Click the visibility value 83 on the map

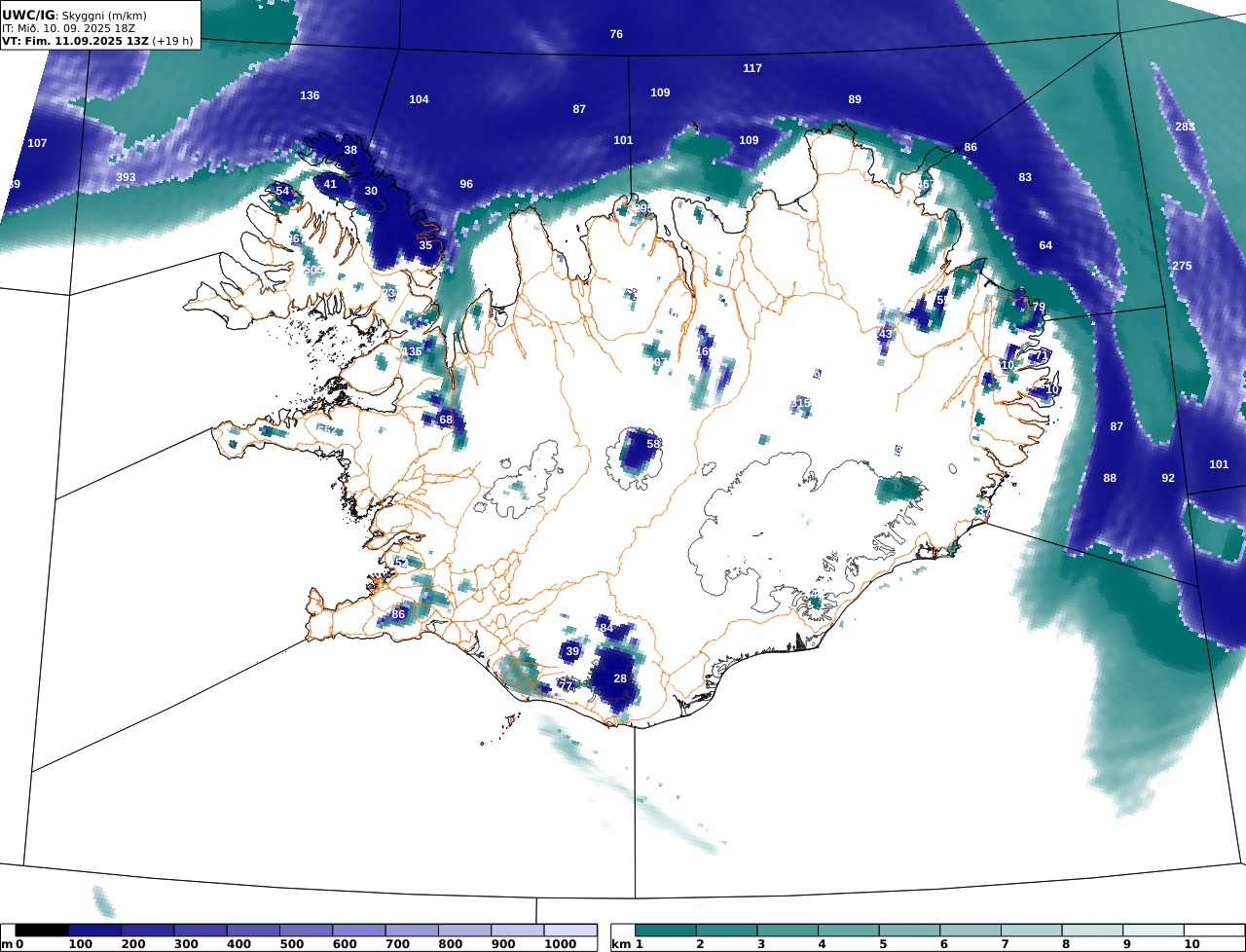[x=1025, y=177]
